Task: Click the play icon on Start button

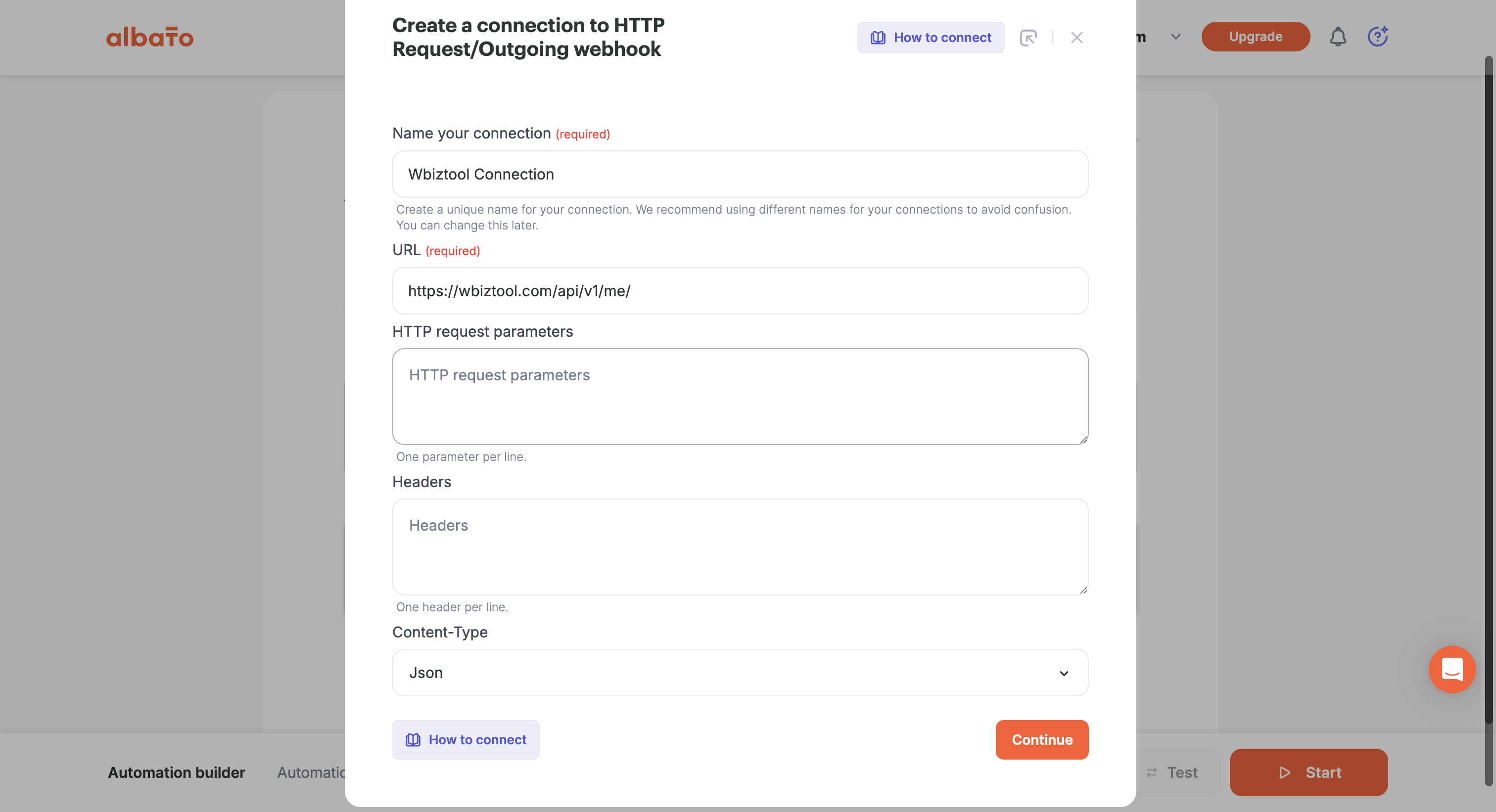Action: coord(1285,772)
